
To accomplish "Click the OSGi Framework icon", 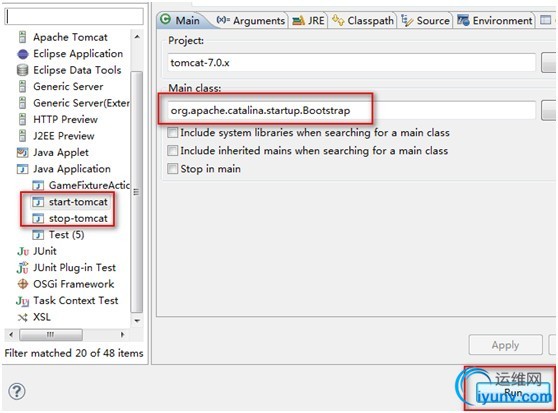I will coord(23,284).
